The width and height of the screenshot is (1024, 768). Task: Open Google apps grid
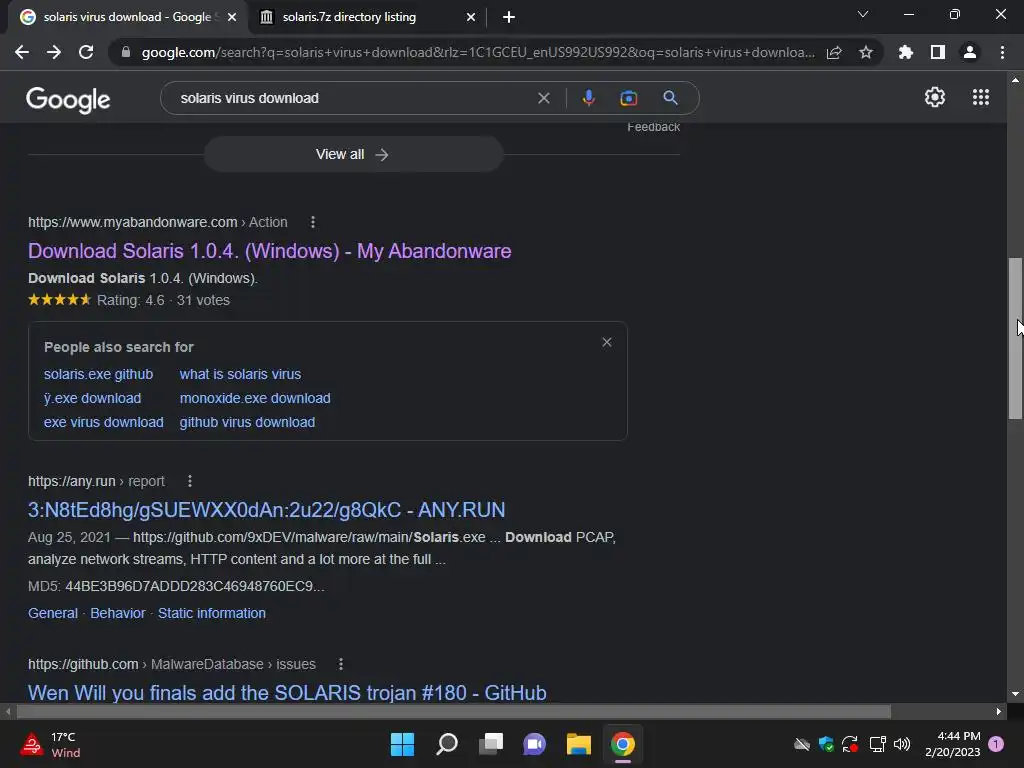[x=981, y=97]
